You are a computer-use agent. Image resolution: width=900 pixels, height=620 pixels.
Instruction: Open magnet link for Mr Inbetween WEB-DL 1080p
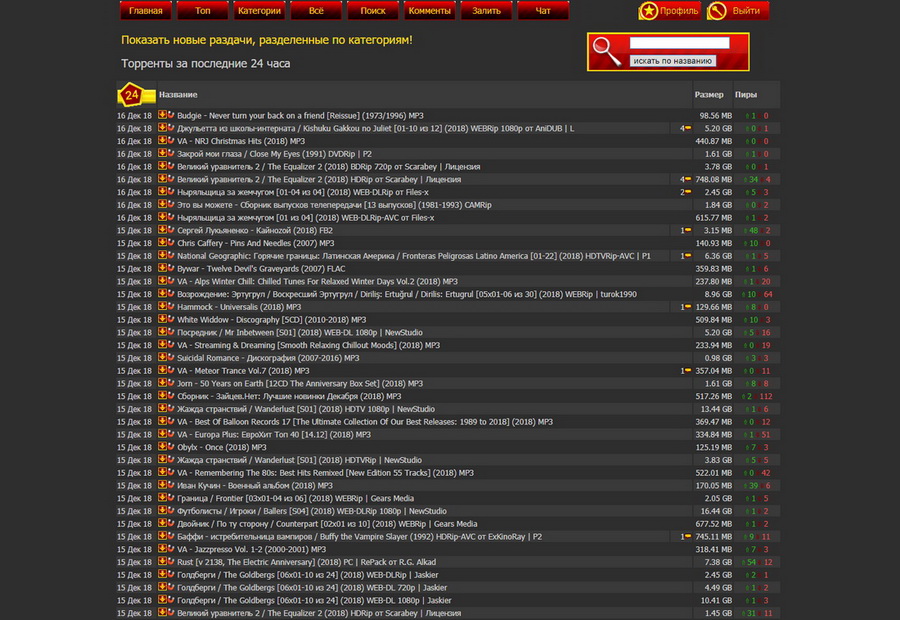coord(170,331)
